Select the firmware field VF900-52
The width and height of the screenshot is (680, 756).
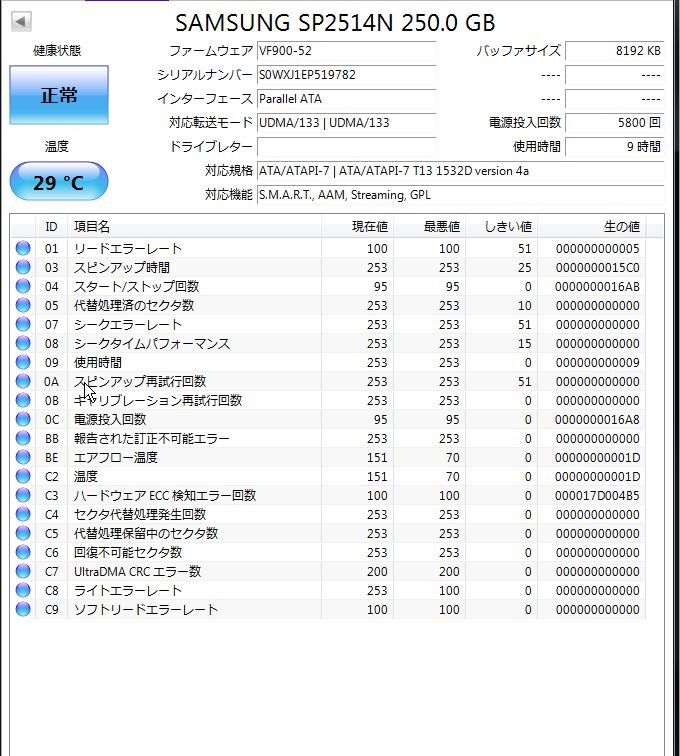click(x=346, y=51)
